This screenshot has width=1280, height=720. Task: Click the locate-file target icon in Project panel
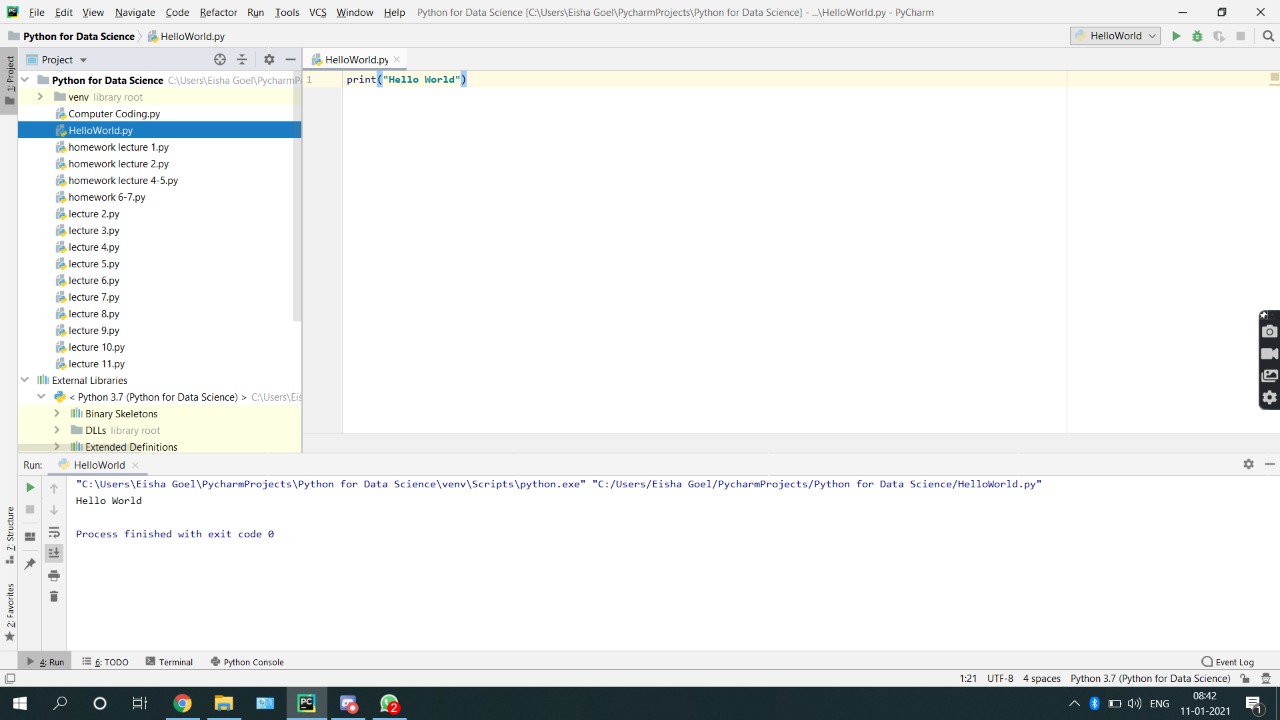point(220,59)
